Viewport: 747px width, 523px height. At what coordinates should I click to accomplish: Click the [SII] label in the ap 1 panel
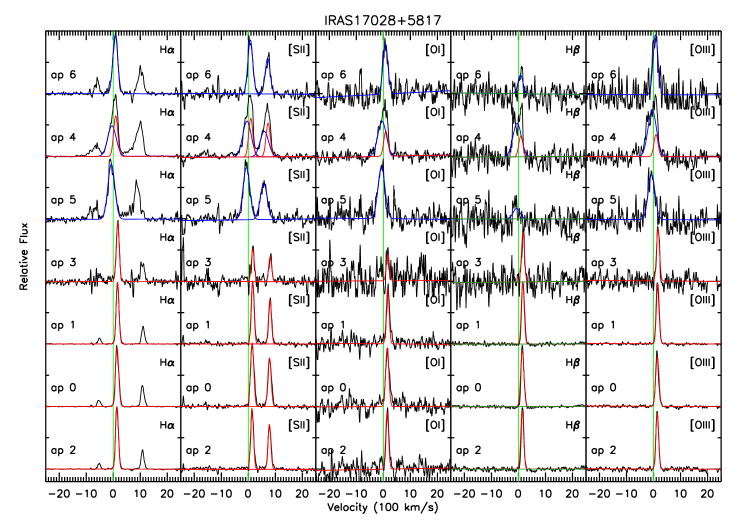click(x=299, y=300)
